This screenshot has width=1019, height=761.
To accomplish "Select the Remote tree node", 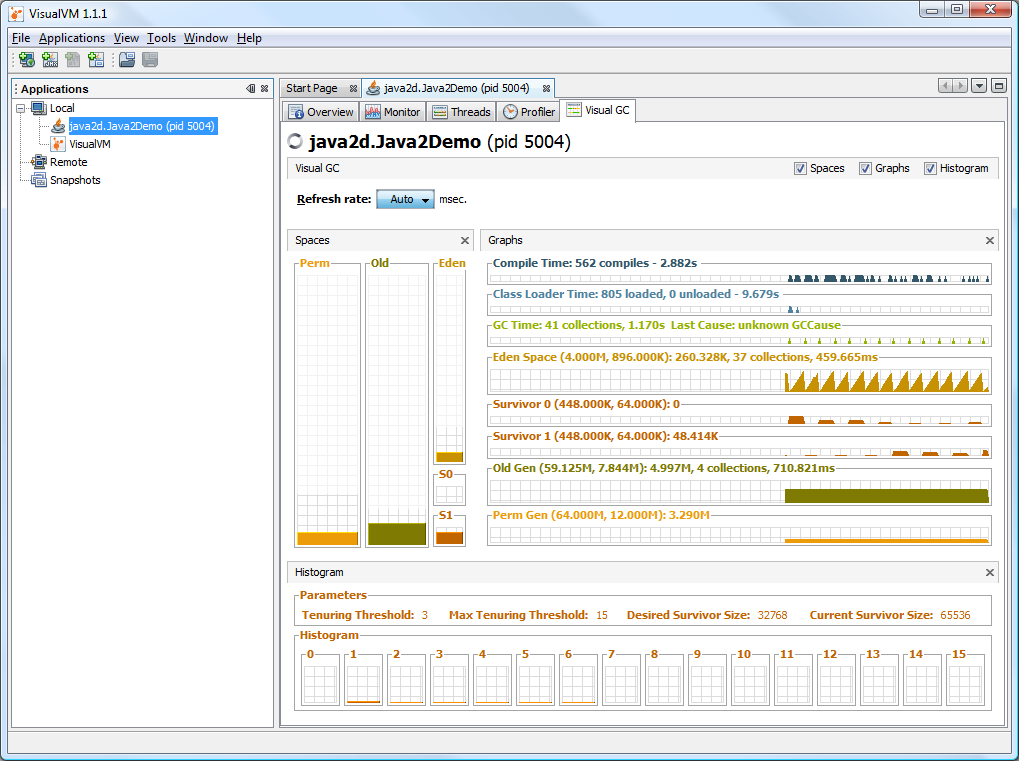I will 68,162.
